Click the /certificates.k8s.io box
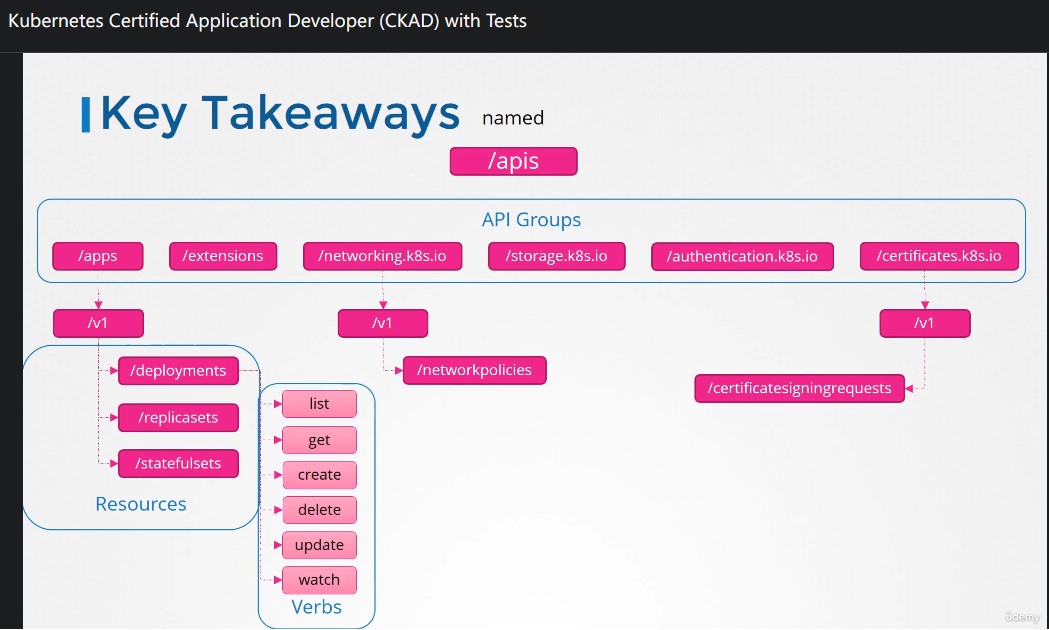 pos(939,256)
